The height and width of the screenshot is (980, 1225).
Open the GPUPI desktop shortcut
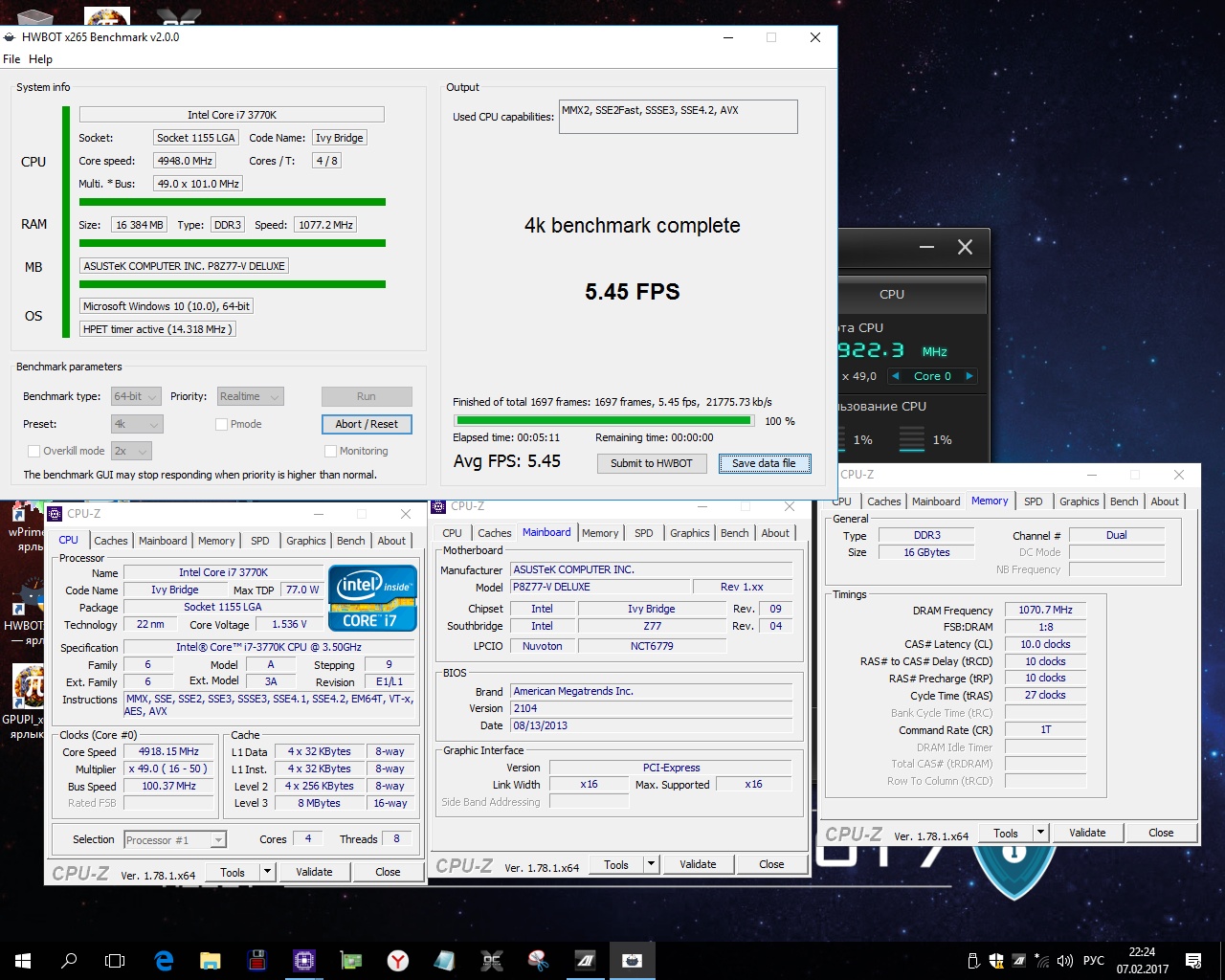point(28,702)
